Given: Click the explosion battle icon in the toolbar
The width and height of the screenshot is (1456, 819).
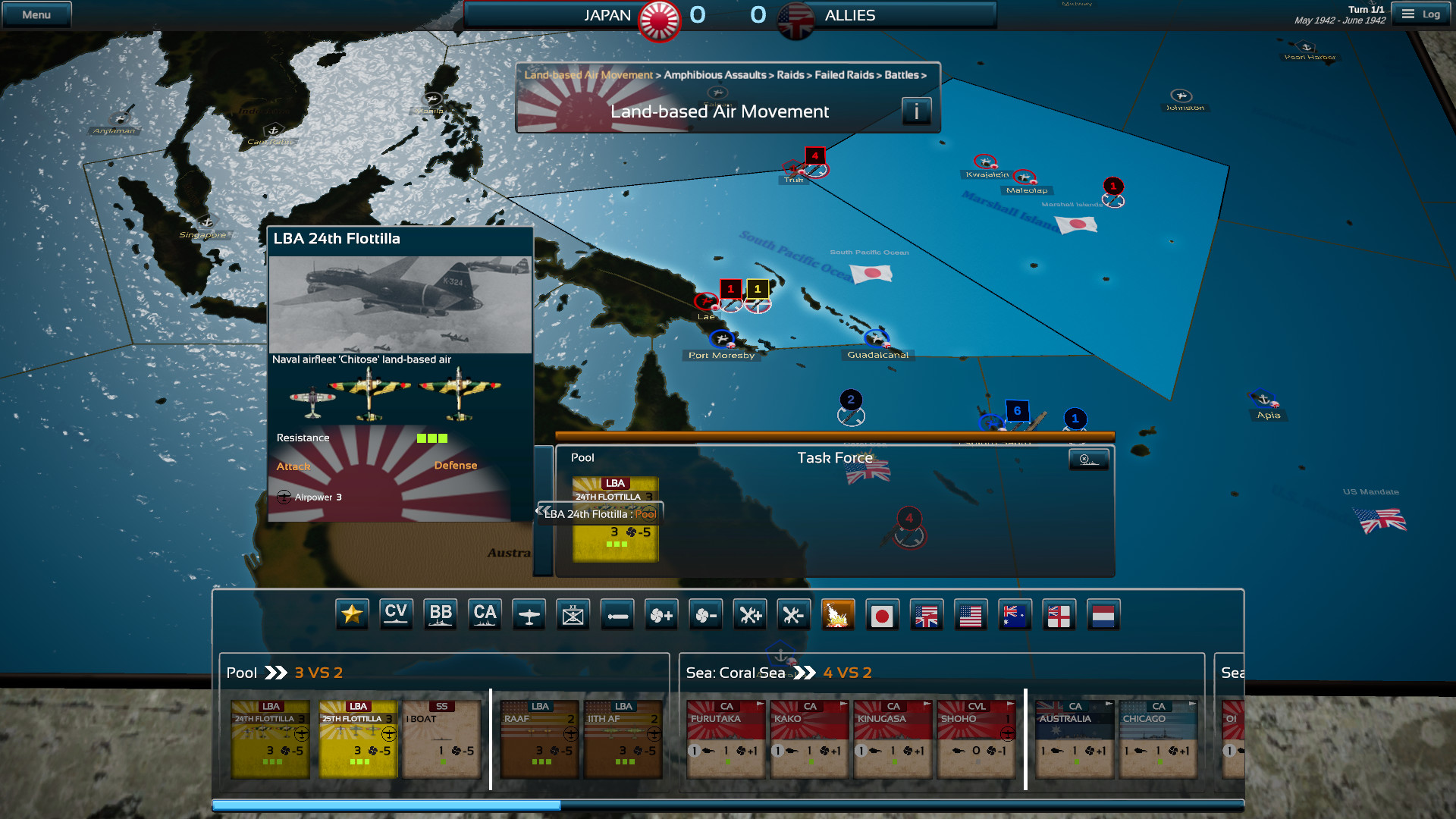Looking at the screenshot, I should click(837, 614).
